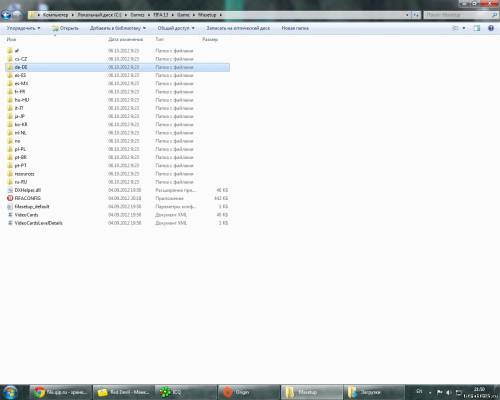Expand the Общий доступ dropdown
Screen dimensions: 500x400
pos(176,28)
